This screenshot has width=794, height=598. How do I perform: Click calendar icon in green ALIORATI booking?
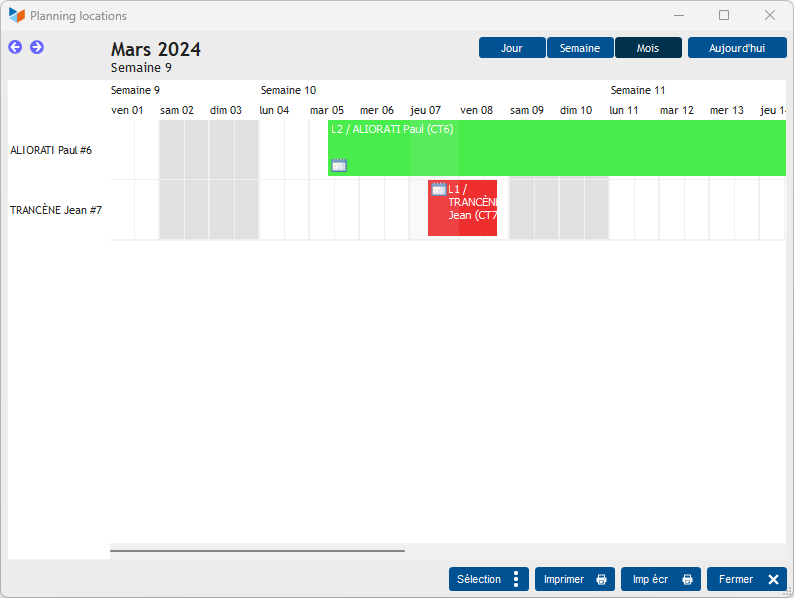pos(339,165)
